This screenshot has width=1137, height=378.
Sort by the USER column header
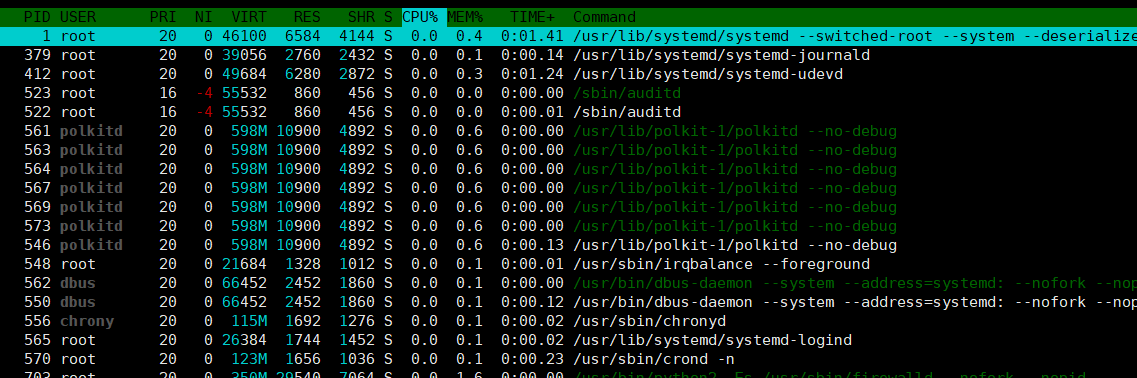coord(78,17)
